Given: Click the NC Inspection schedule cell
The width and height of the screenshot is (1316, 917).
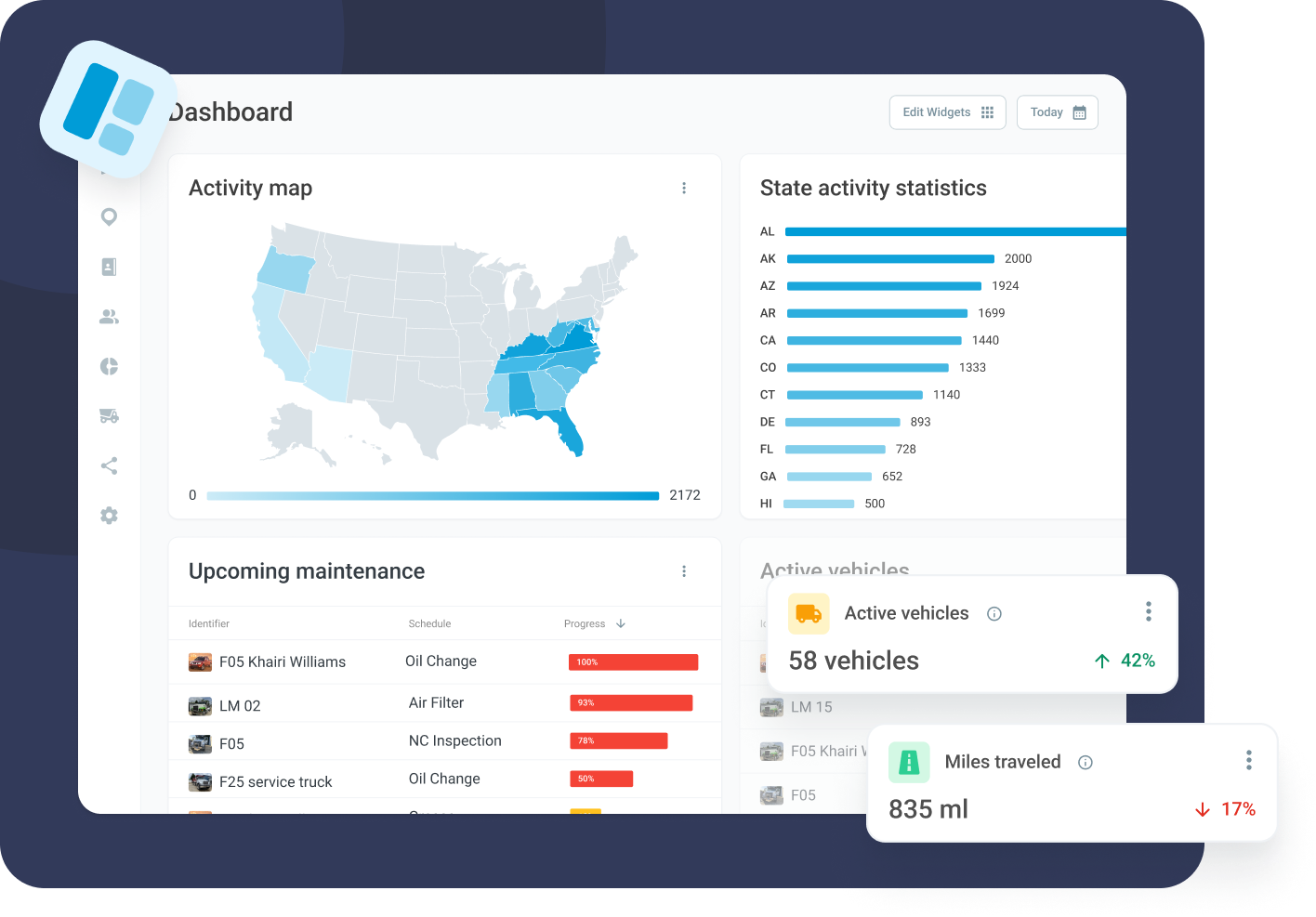Looking at the screenshot, I should pos(454,740).
